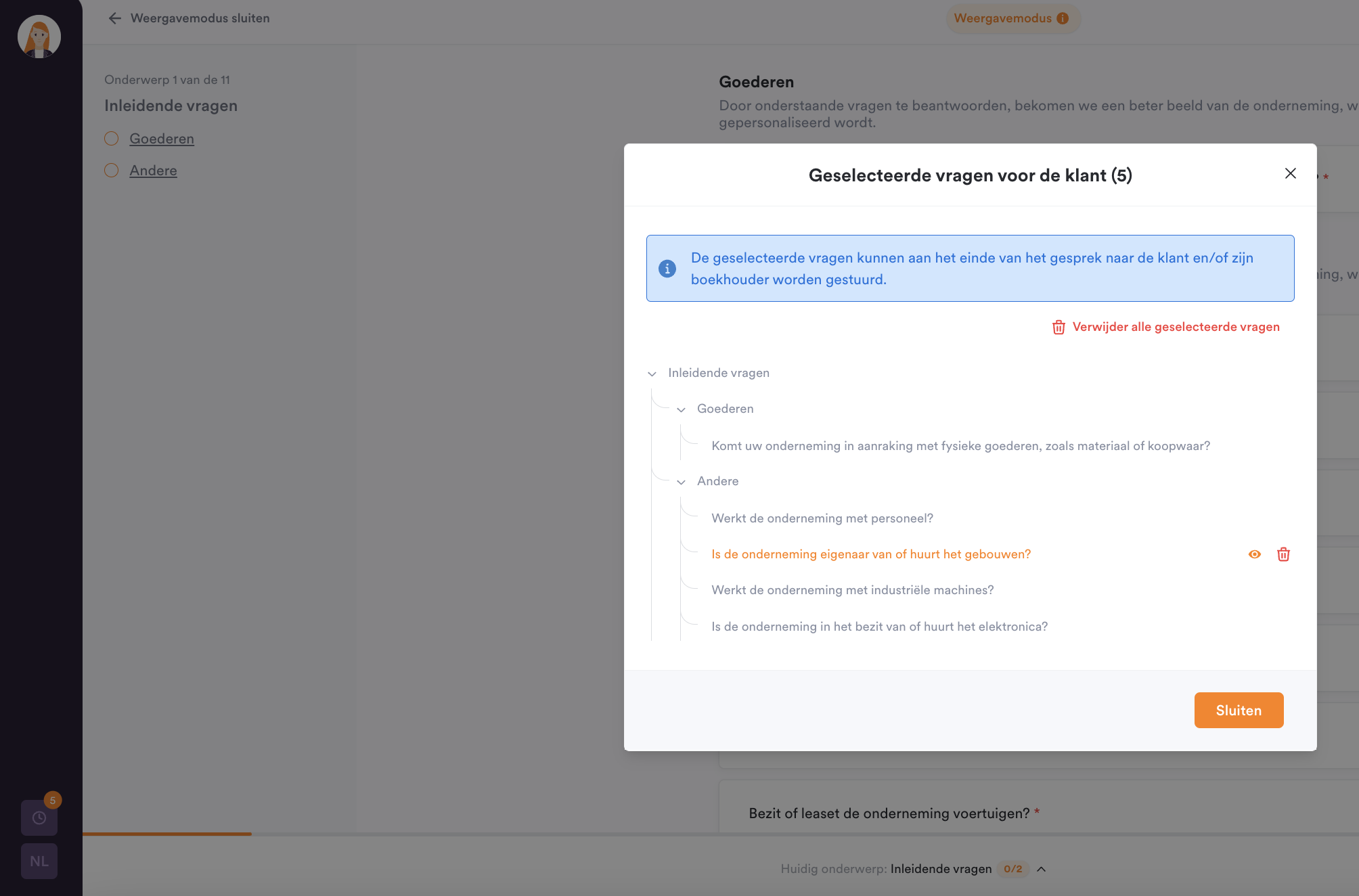This screenshot has height=896, width=1359.
Task: Select 'Werkt de onderneming met personeel?'
Action: point(822,518)
